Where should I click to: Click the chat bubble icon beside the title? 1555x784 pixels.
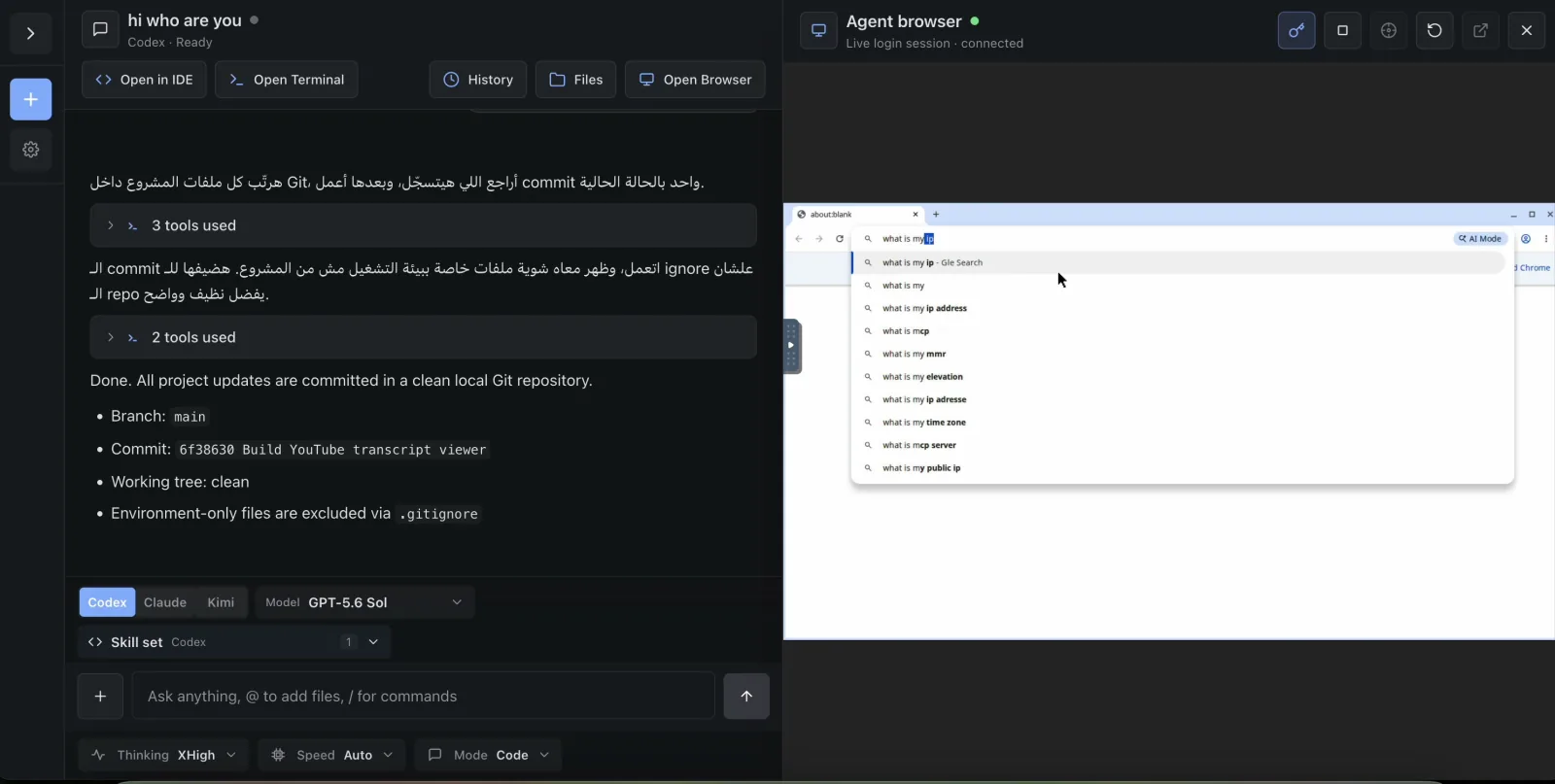[x=100, y=30]
